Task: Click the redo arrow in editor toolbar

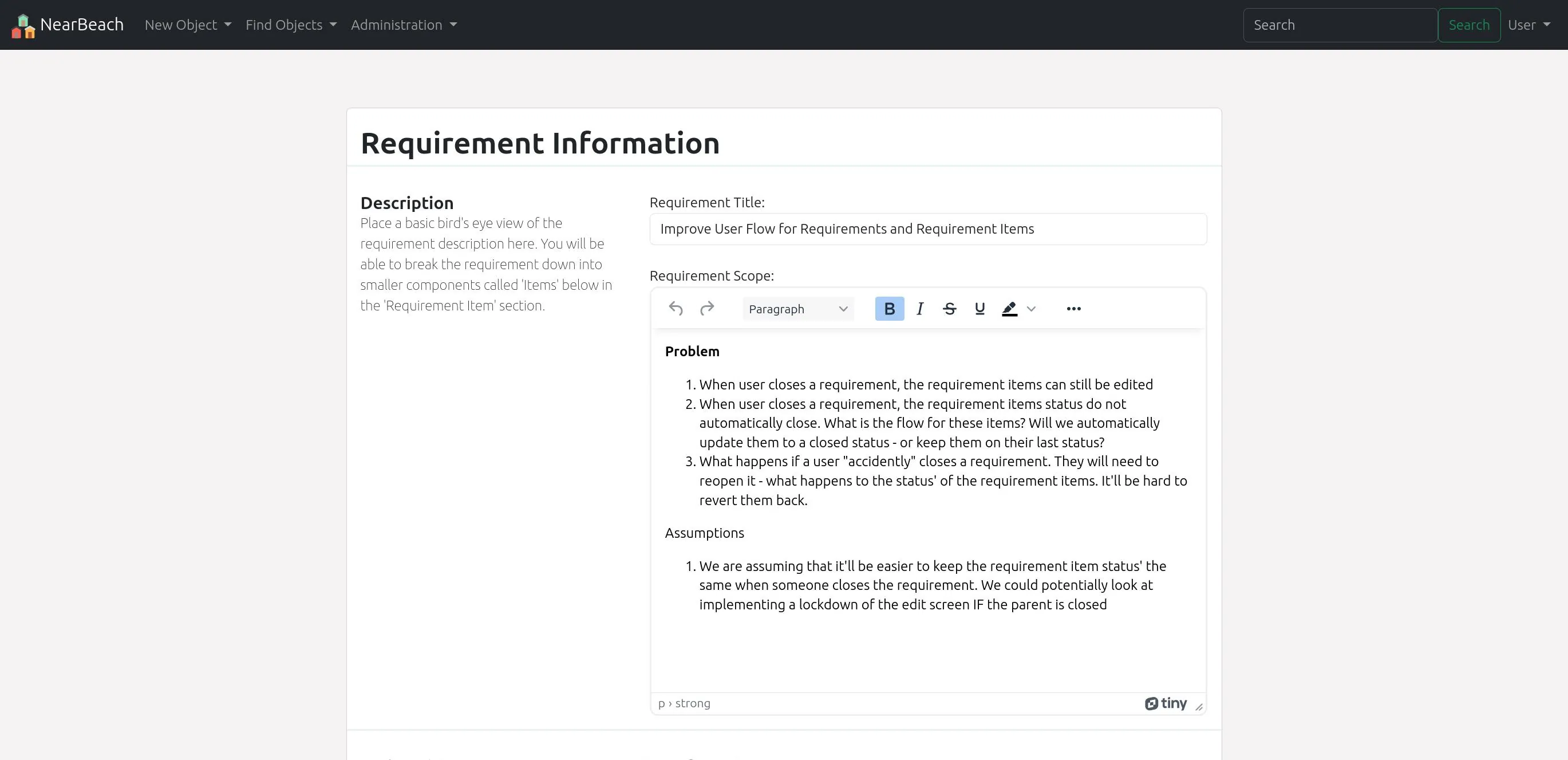Action: click(706, 309)
